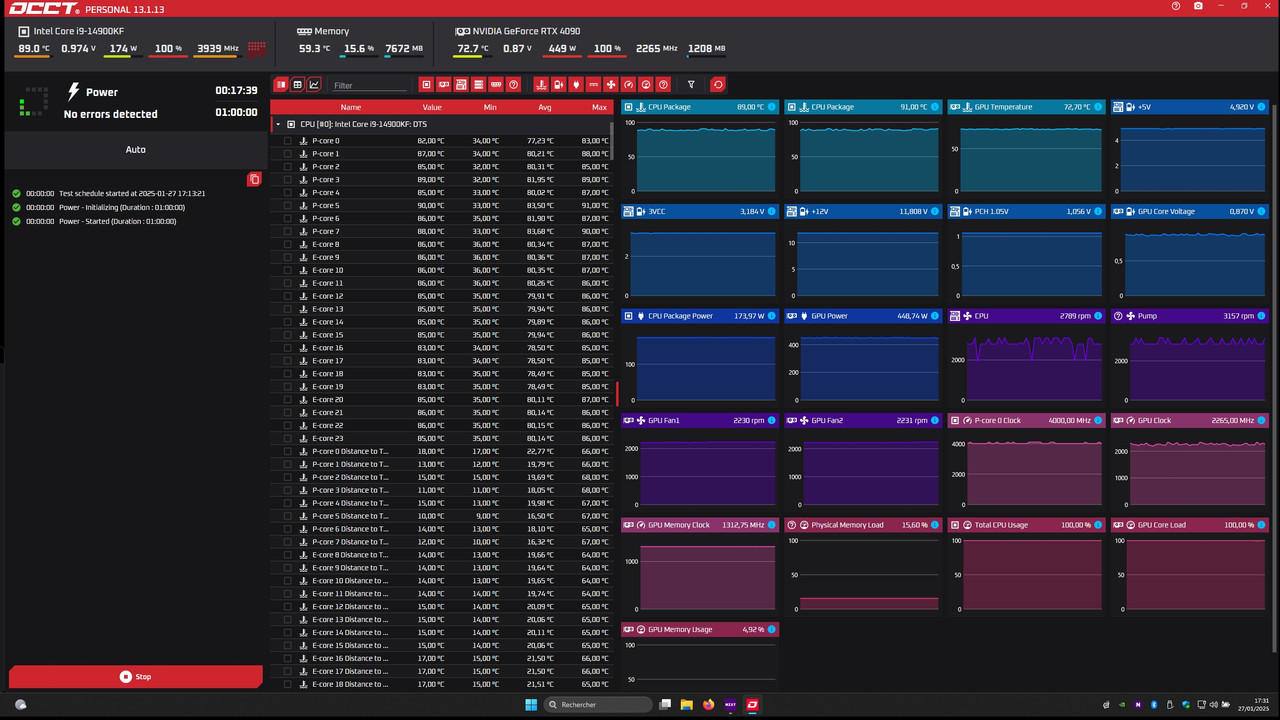The height and width of the screenshot is (720, 1280).
Task: Switch to mixed table and graph view
Action: tap(281, 85)
